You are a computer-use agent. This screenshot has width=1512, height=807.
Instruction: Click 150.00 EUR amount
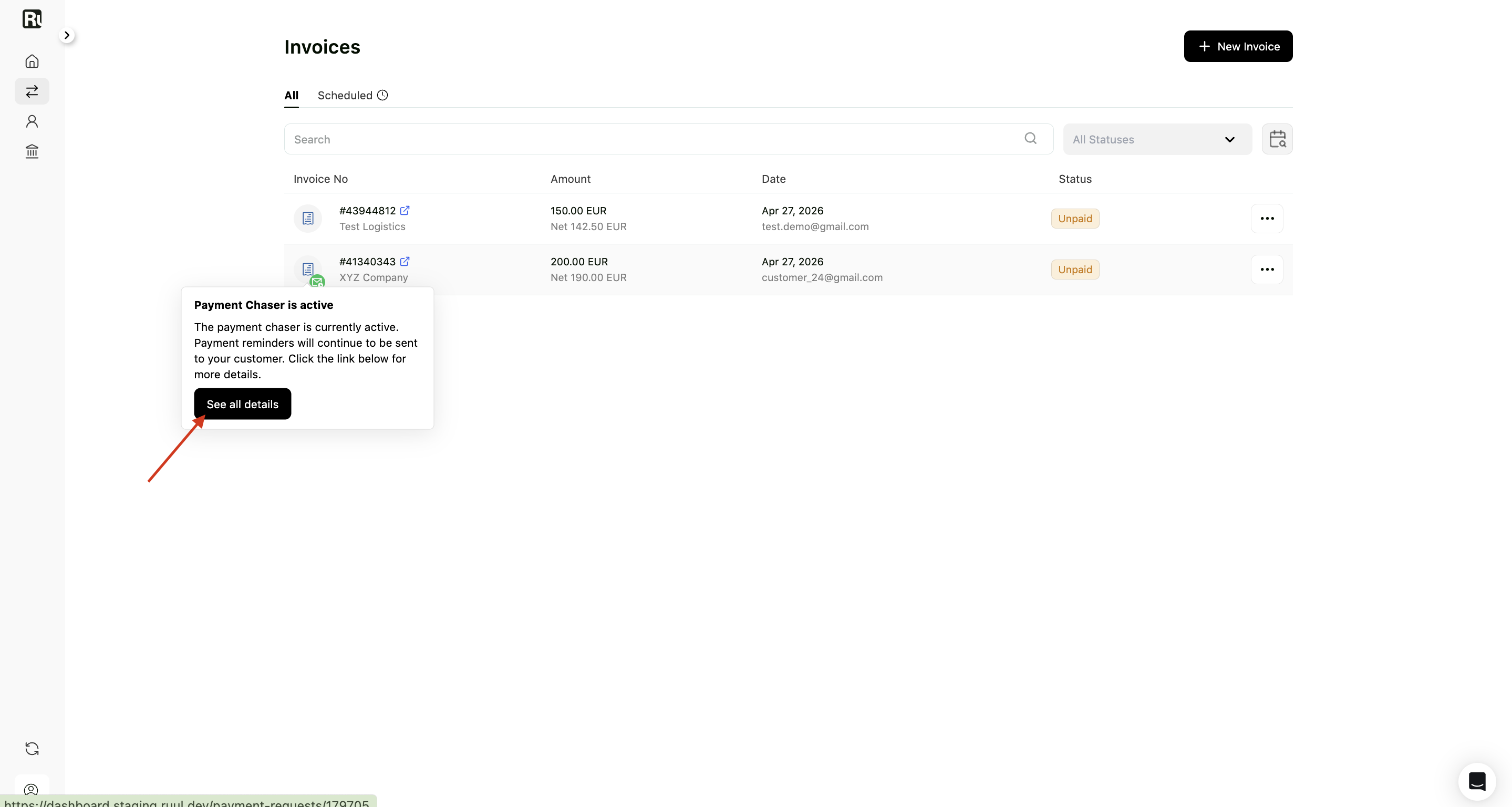click(x=578, y=210)
